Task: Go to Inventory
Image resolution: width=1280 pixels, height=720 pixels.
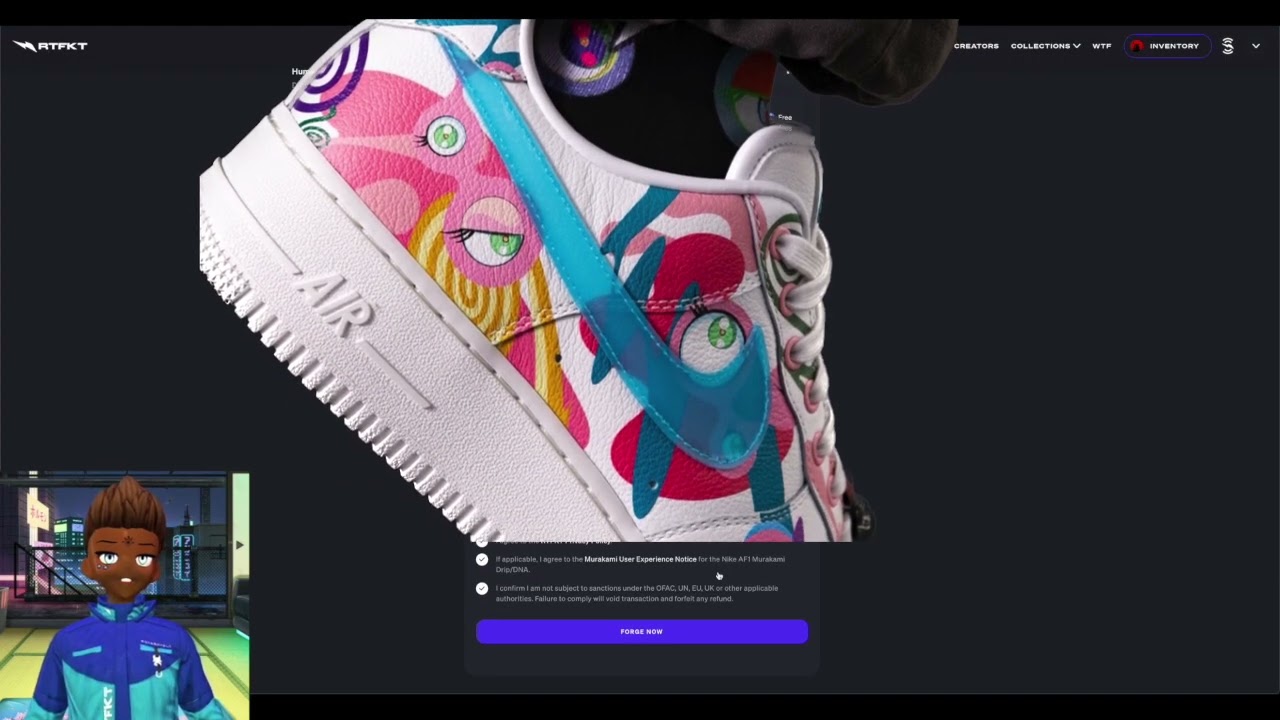Action: click(1167, 46)
